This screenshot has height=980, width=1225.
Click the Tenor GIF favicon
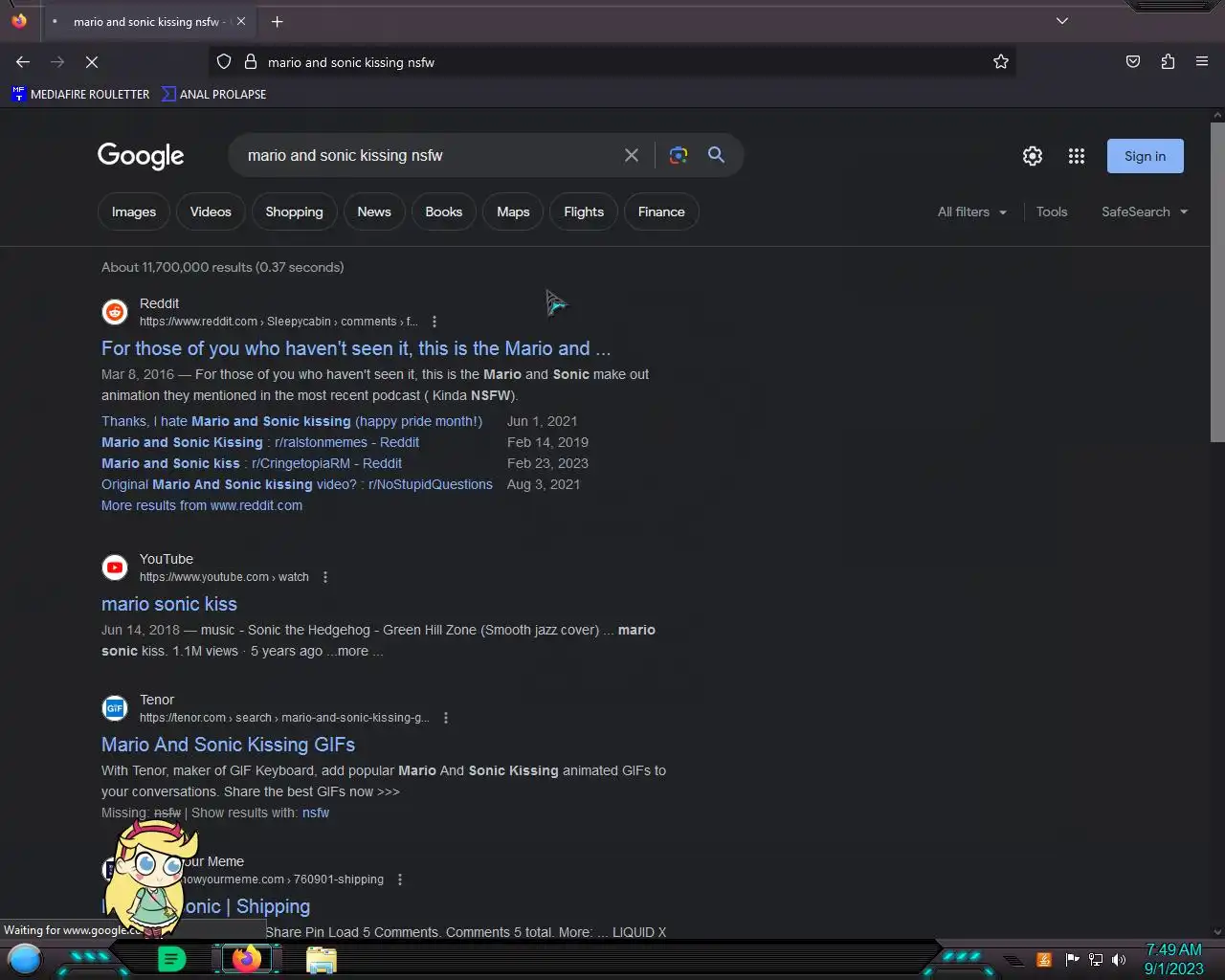coord(115,707)
